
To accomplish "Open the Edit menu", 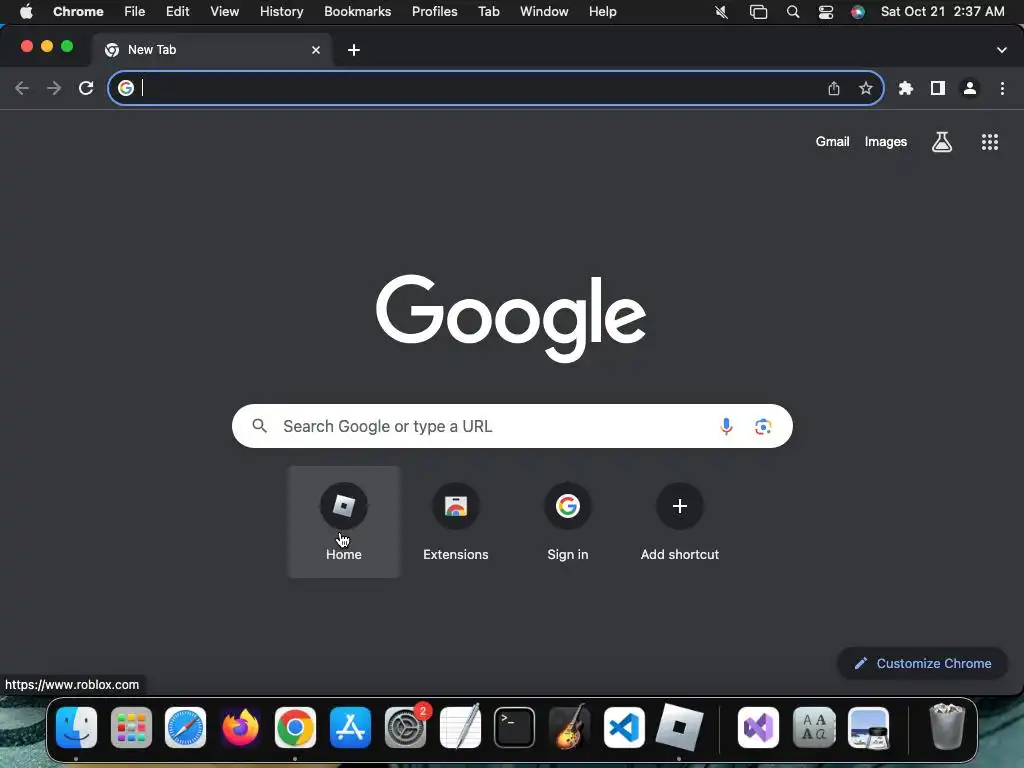I will tap(177, 12).
